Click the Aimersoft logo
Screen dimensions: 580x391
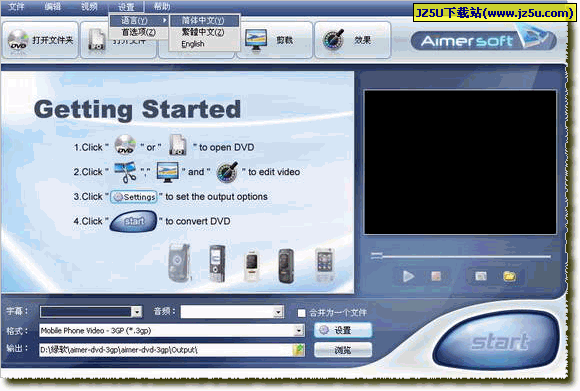484,40
